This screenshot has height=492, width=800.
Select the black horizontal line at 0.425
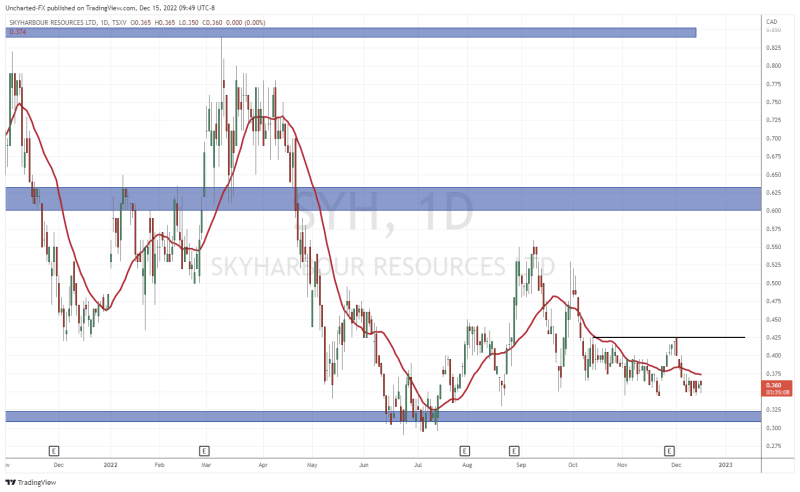point(669,337)
